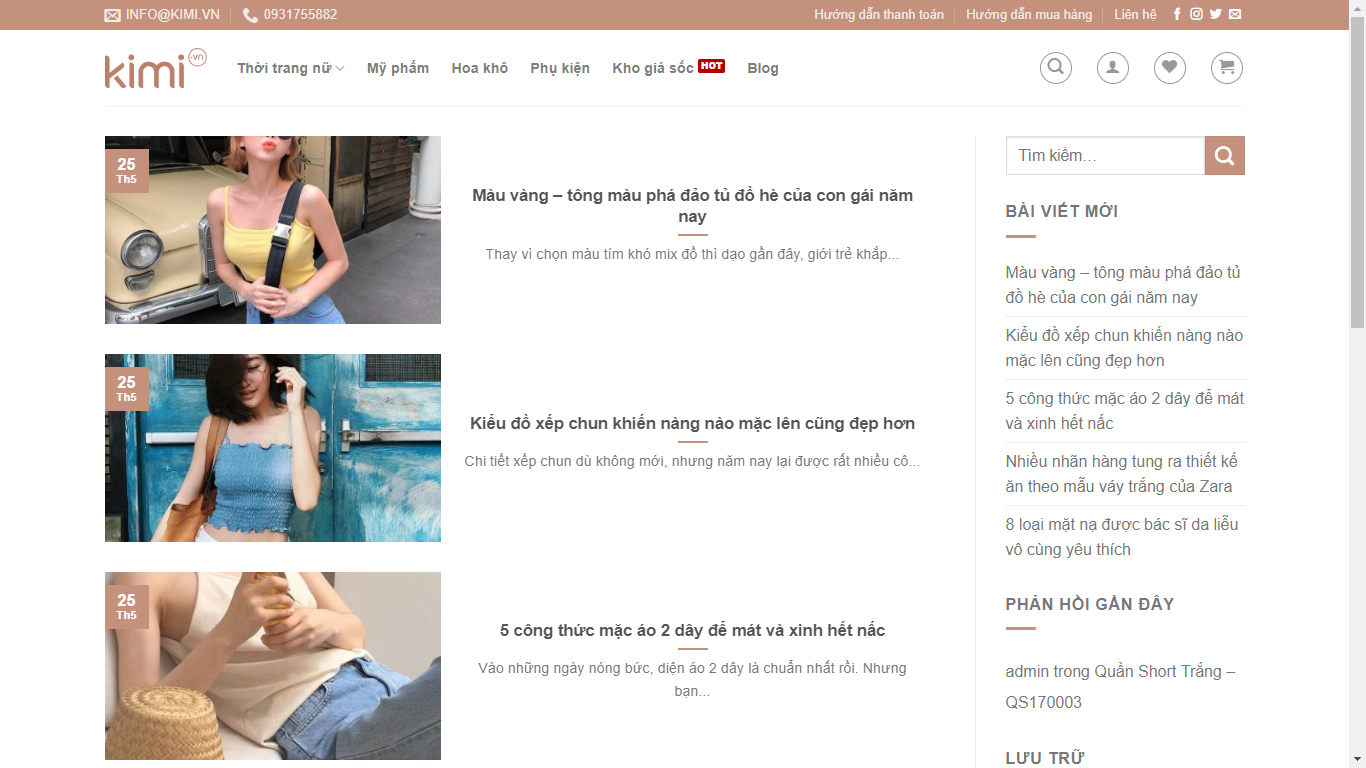Open the user account icon
Viewport: 1366px width, 768px height.
(x=1112, y=68)
